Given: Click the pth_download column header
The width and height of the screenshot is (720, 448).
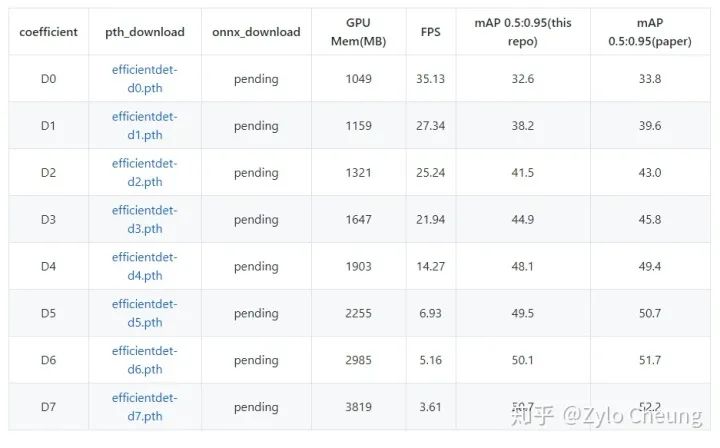Looking at the screenshot, I should tap(145, 32).
